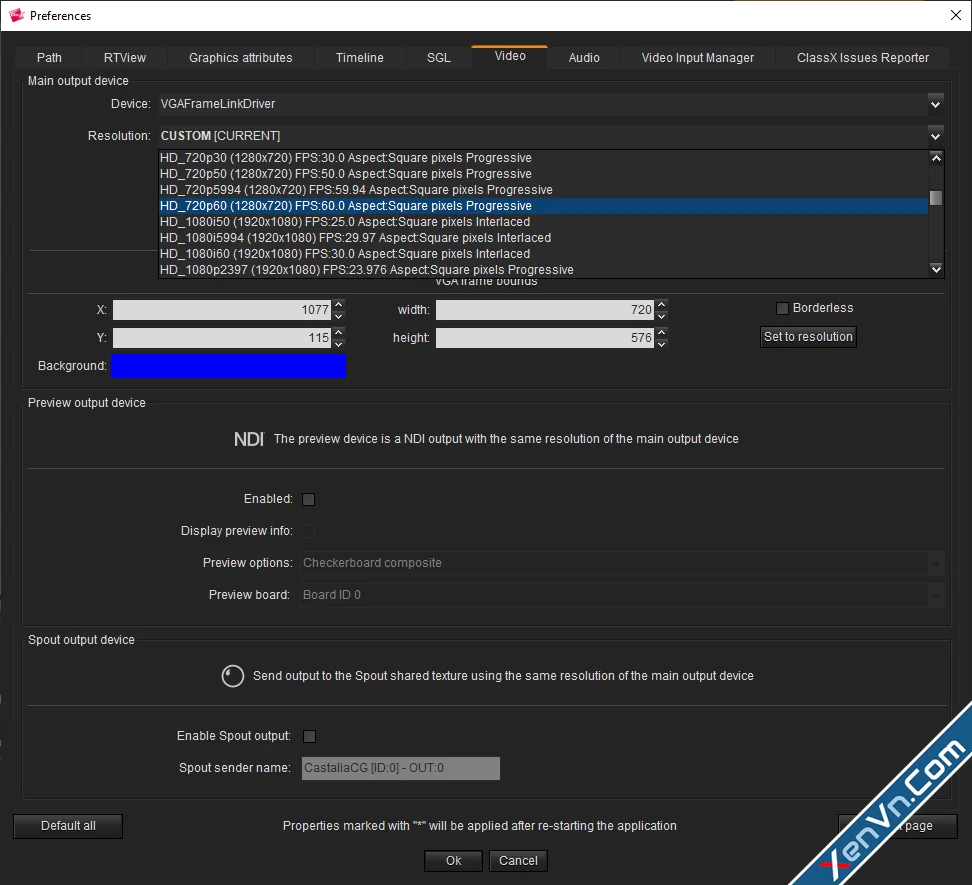
Task: Open ClassX Issues Reporter tab
Action: click(862, 58)
